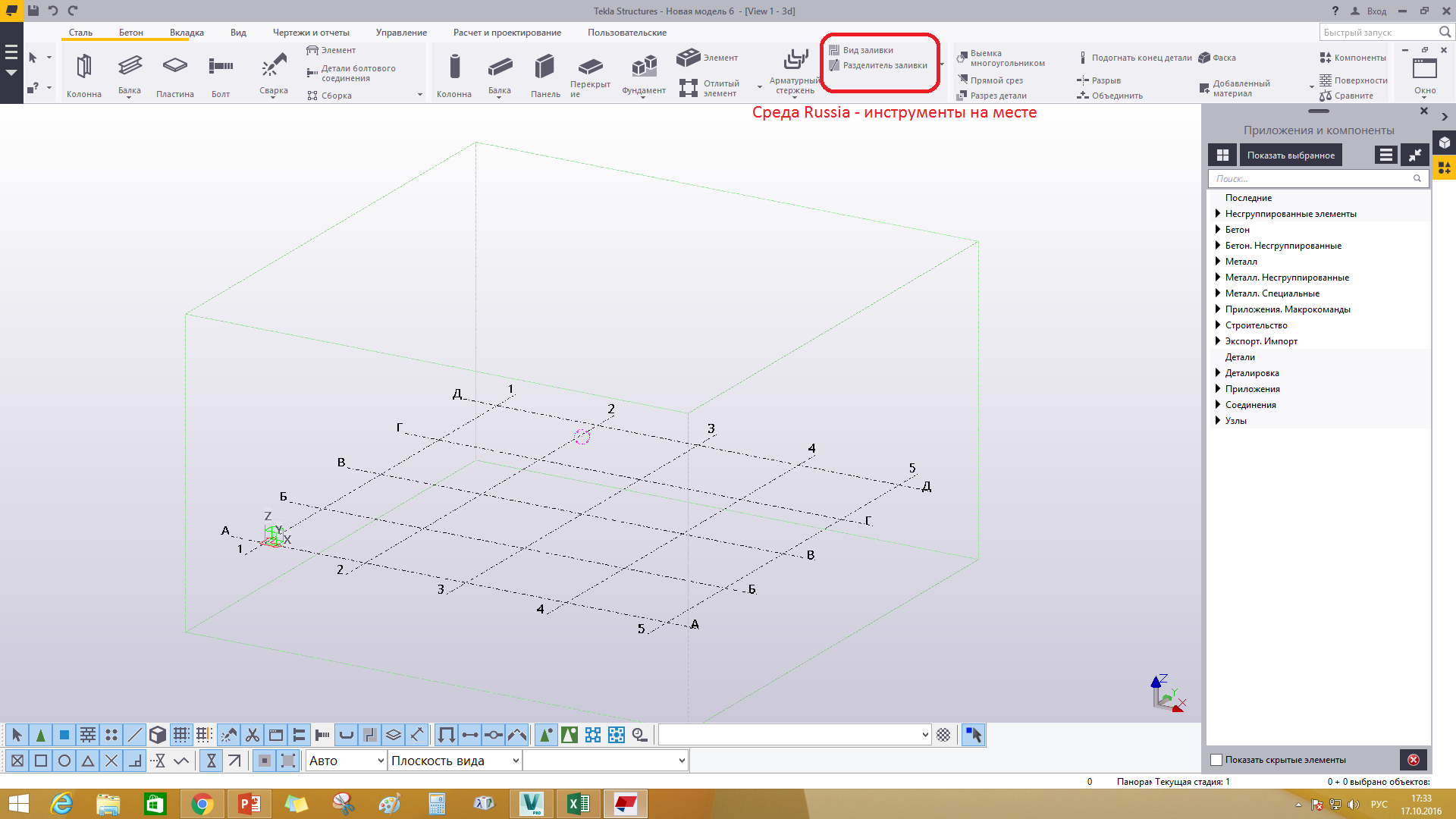The width and height of the screenshot is (1456, 819).
Task: Open the Авто snap depth dropdown
Action: coord(347,761)
